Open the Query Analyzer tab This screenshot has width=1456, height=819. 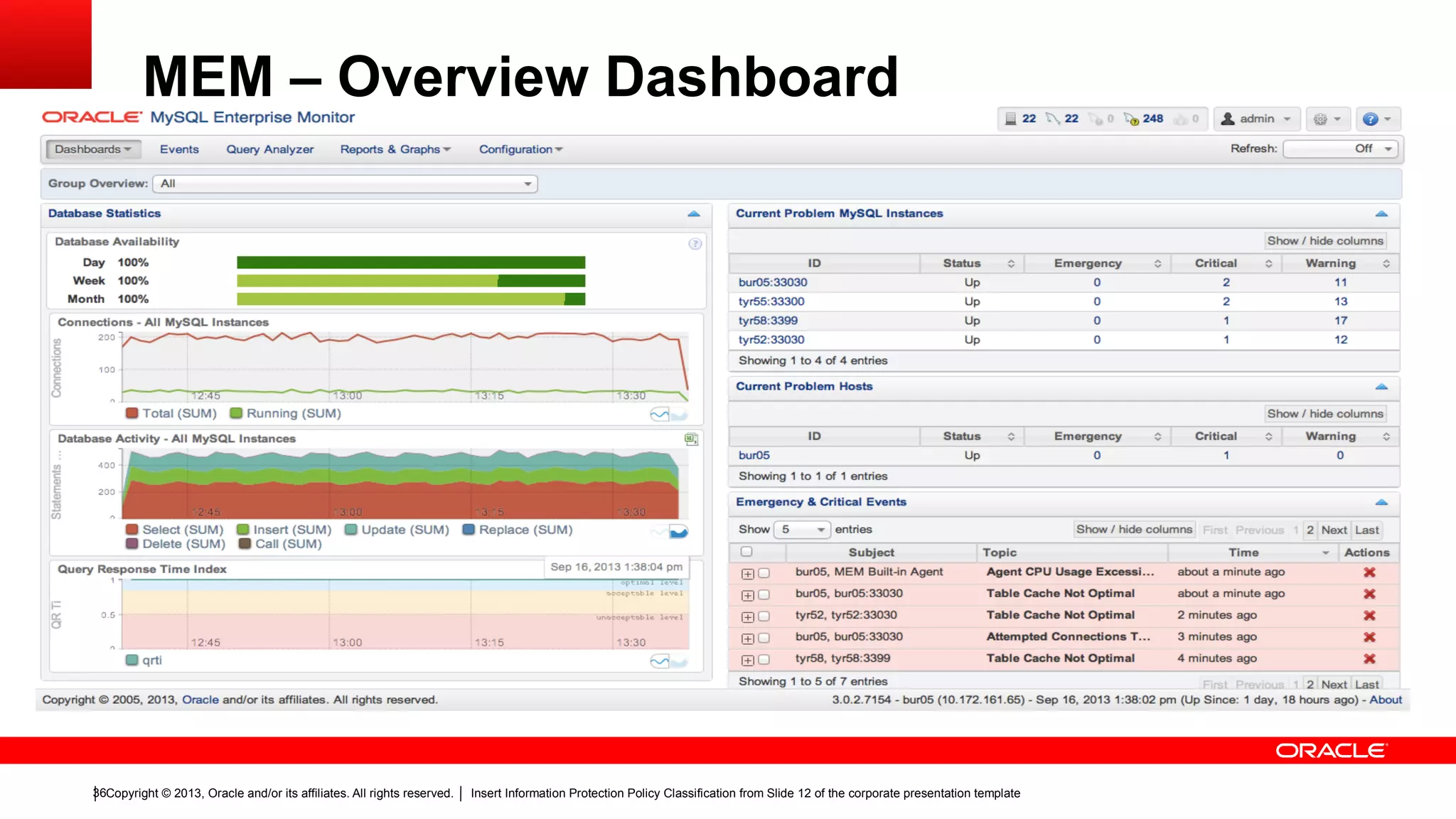tap(270, 149)
